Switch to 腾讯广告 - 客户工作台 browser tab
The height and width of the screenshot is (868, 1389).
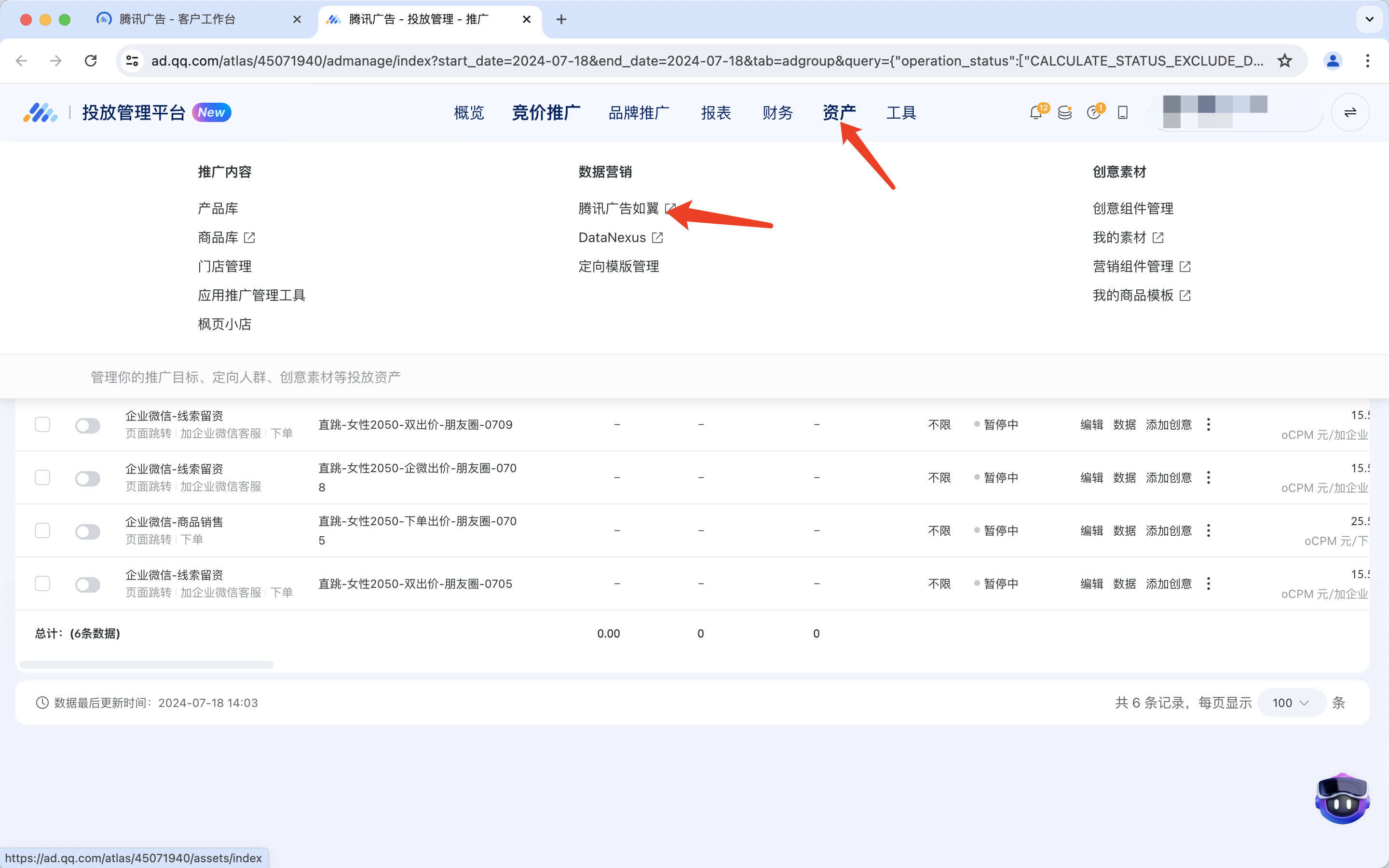tap(198, 19)
